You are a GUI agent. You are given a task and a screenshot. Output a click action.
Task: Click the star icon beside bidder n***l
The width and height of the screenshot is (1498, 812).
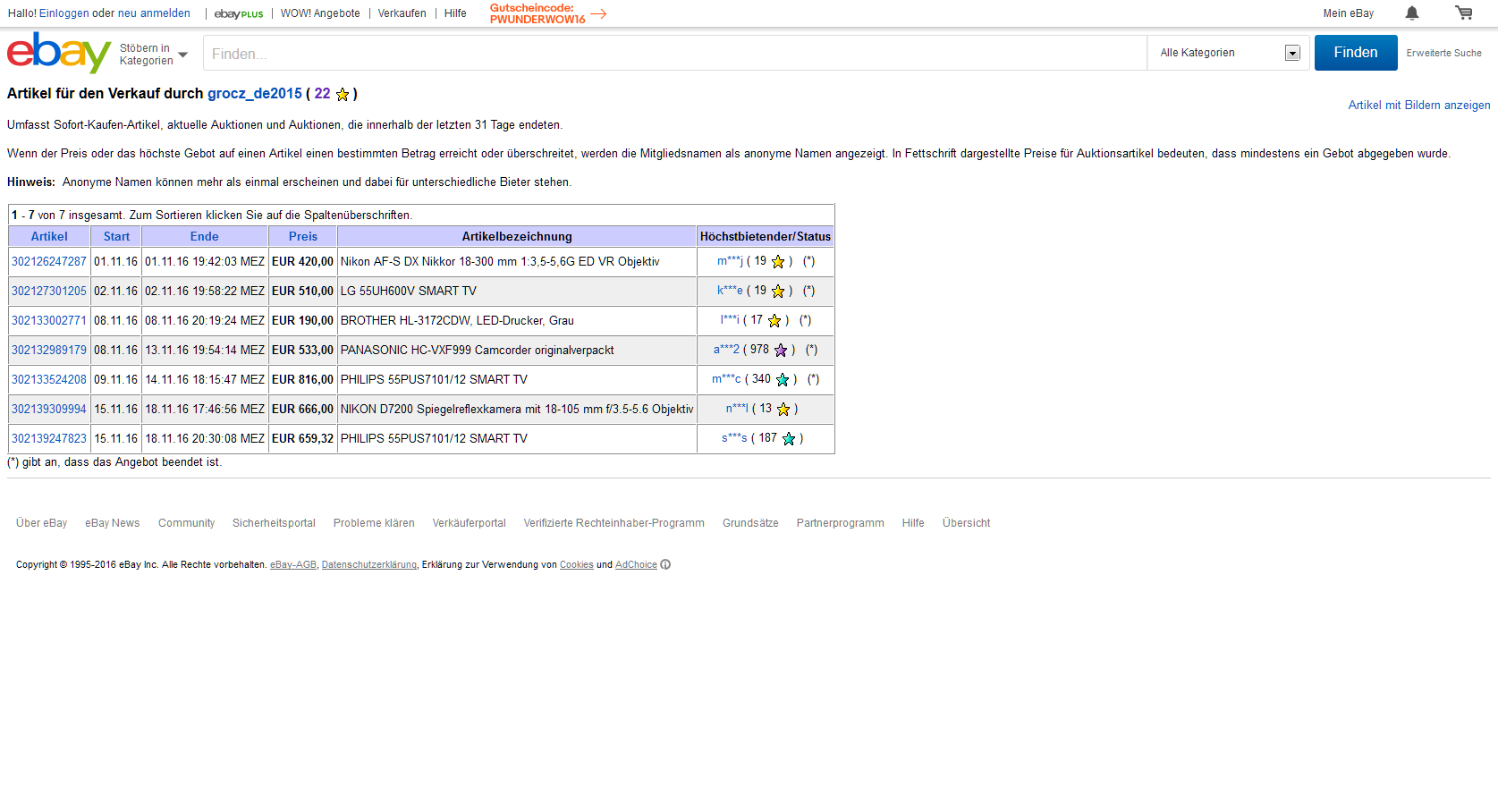(783, 409)
